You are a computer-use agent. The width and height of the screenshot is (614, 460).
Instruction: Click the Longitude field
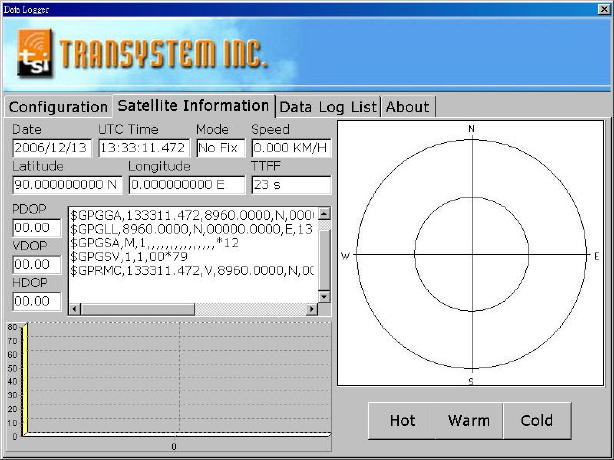coord(187,185)
